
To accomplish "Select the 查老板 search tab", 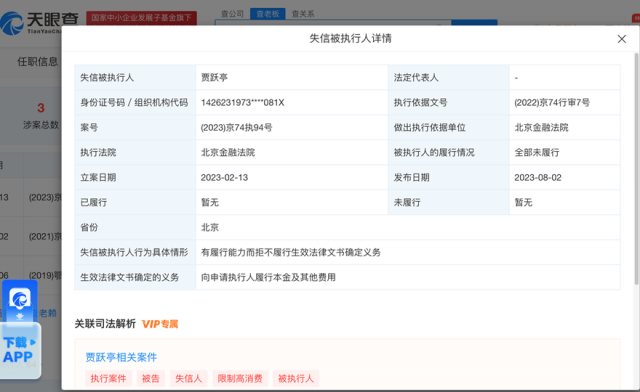I will [x=268, y=14].
